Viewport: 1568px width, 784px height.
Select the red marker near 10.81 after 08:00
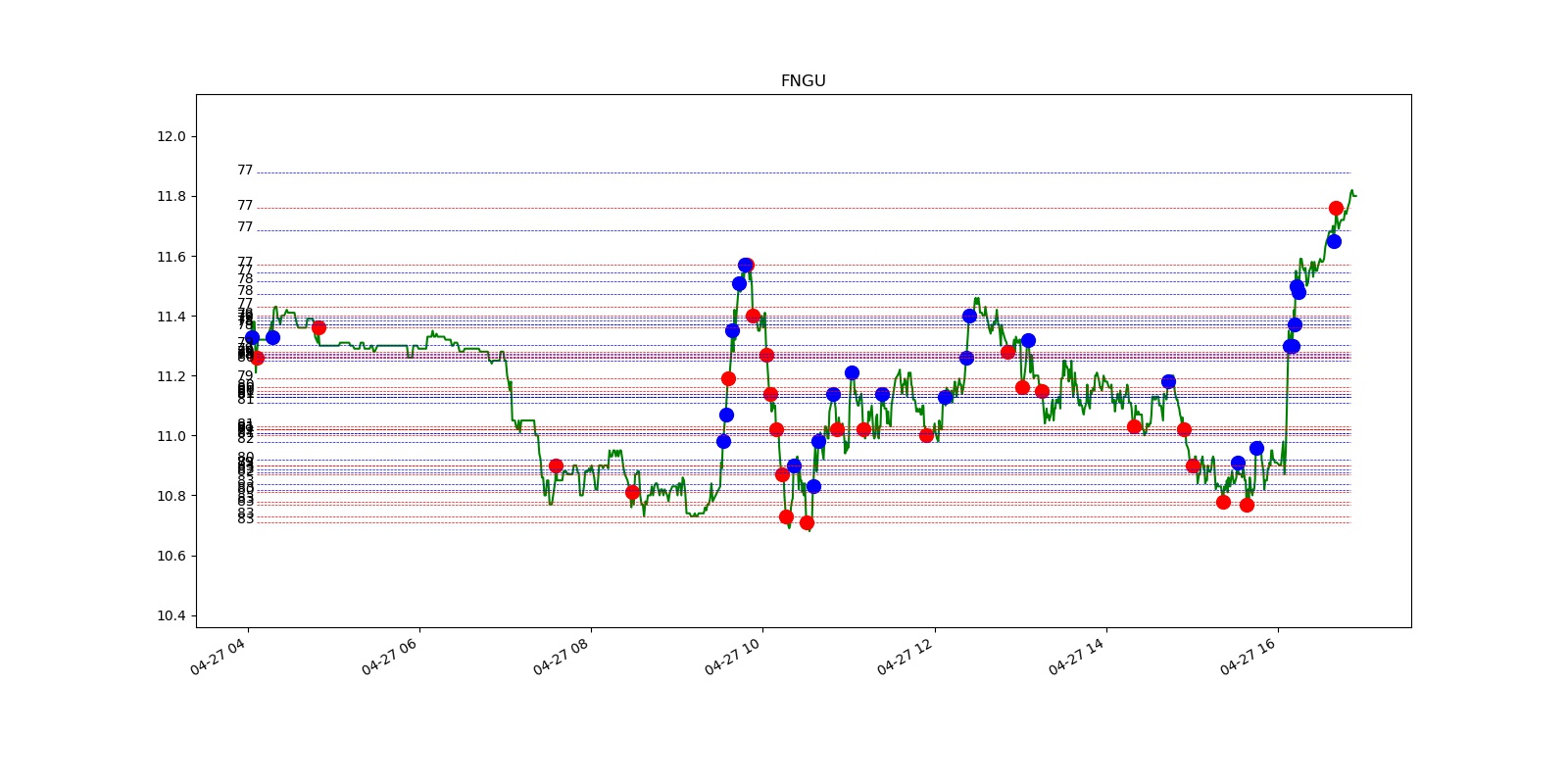[x=632, y=492]
